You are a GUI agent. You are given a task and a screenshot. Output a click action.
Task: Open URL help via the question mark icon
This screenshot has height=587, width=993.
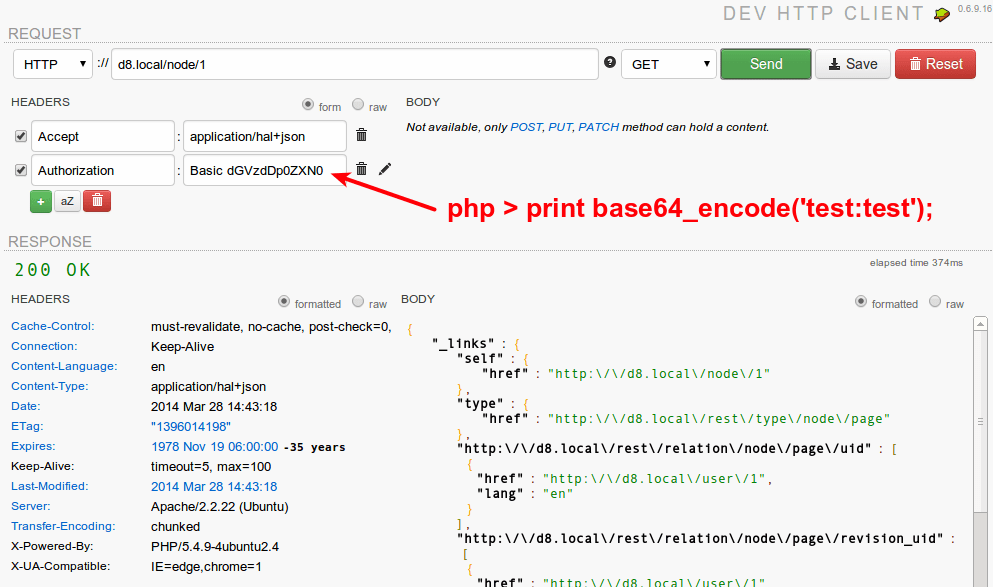(609, 63)
